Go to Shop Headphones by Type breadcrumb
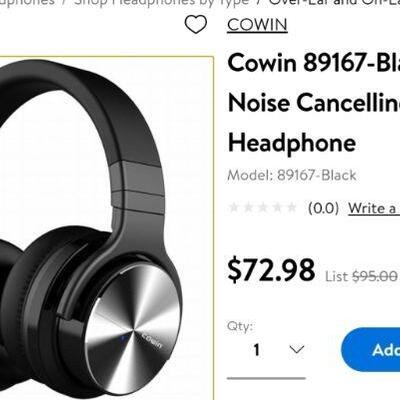The width and height of the screenshot is (400, 400). tap(161, 3)
